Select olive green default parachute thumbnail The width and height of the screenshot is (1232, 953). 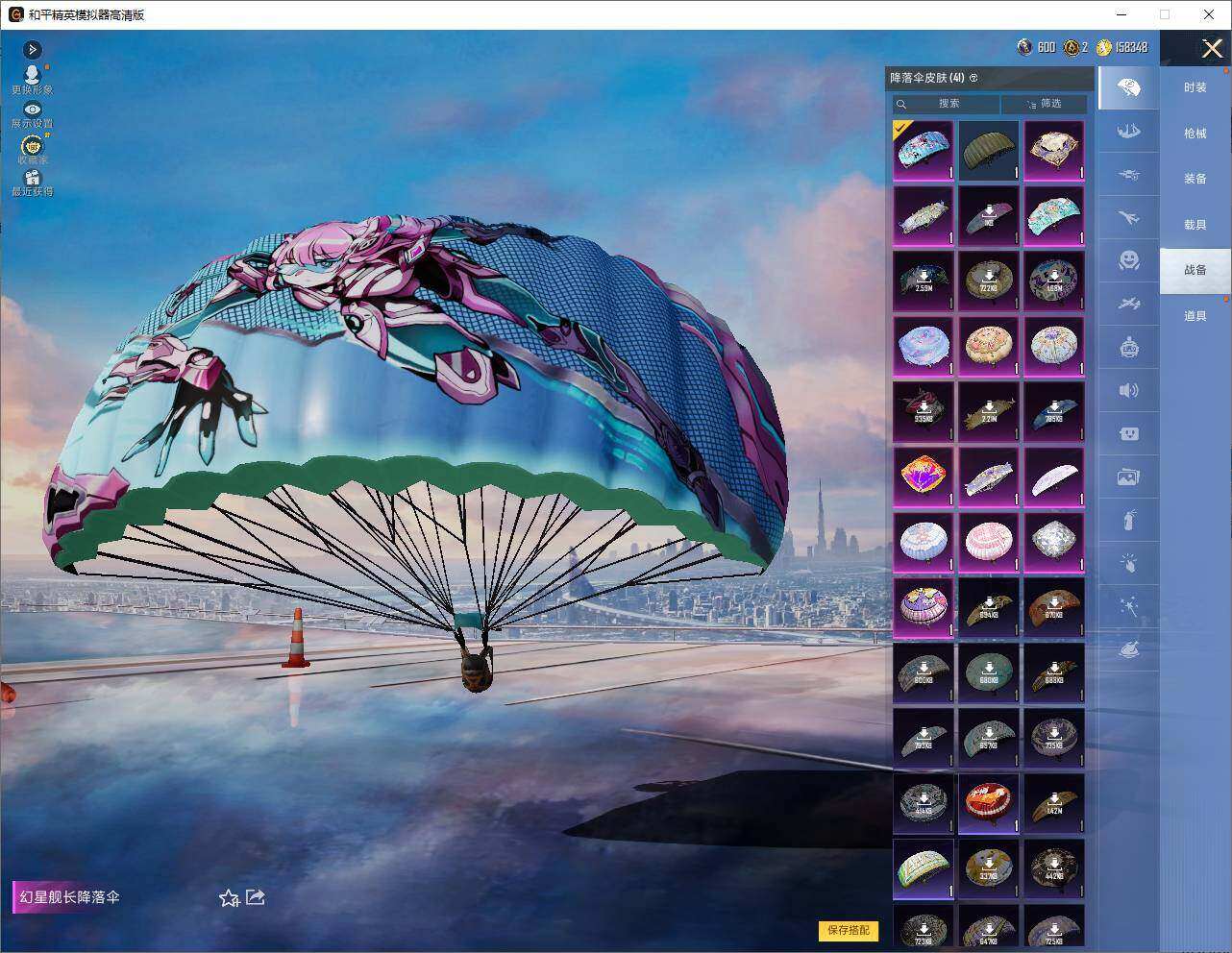[989, 150]
